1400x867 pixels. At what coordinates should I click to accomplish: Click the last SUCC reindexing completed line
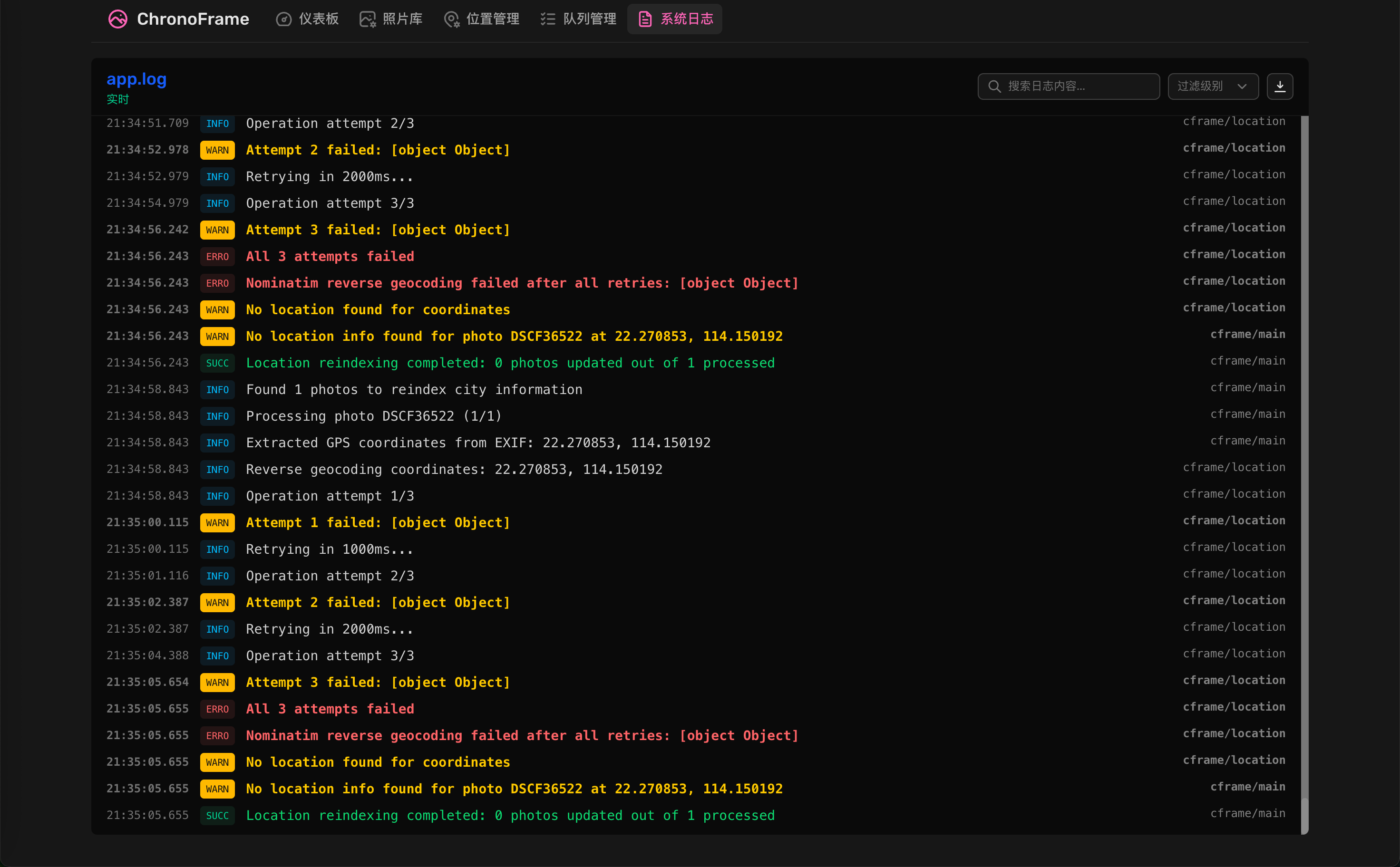pyautogui.click(x=510, y=815)
